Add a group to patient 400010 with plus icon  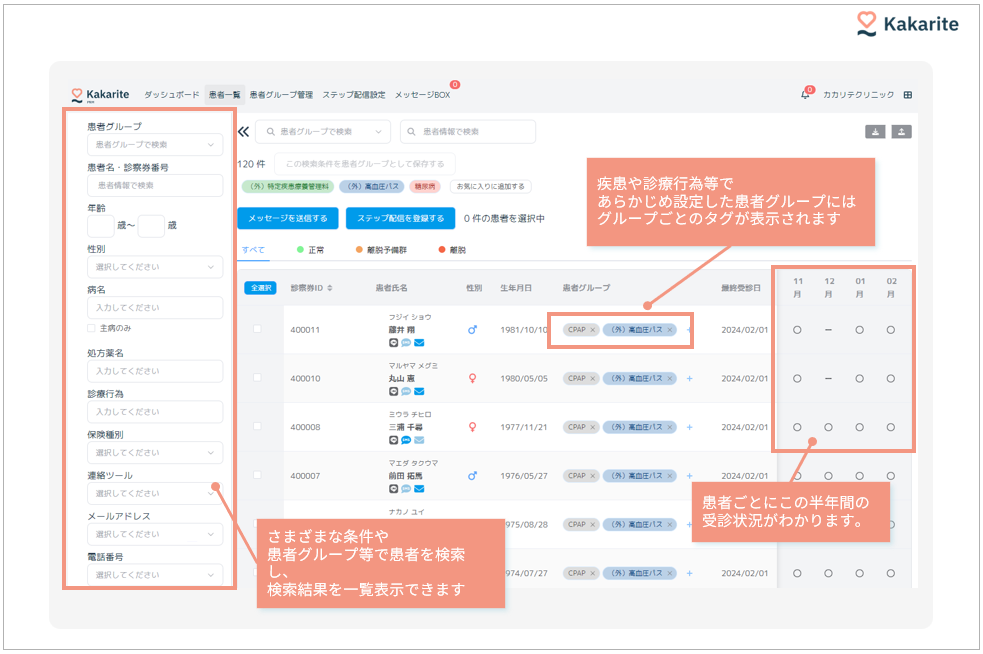click(x=689, y=379)
